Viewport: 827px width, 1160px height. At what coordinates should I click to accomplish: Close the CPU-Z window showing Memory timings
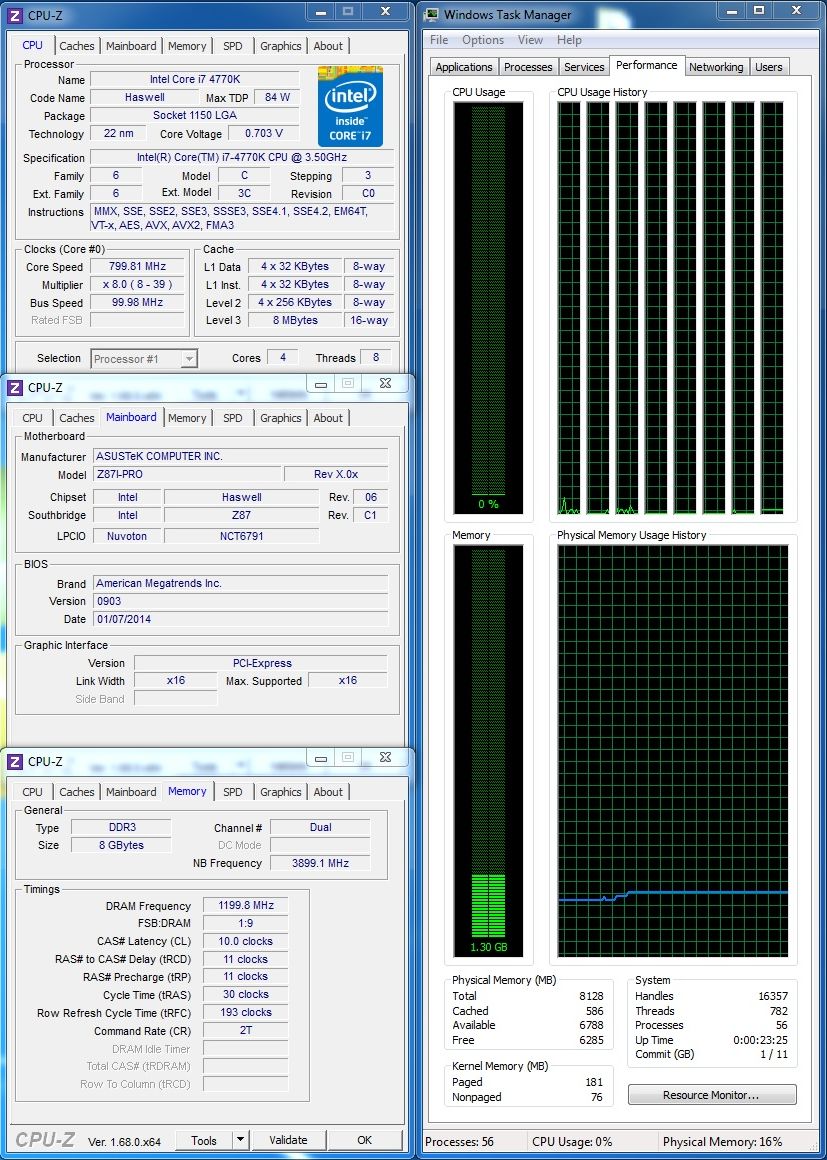(x=384, y=758)
